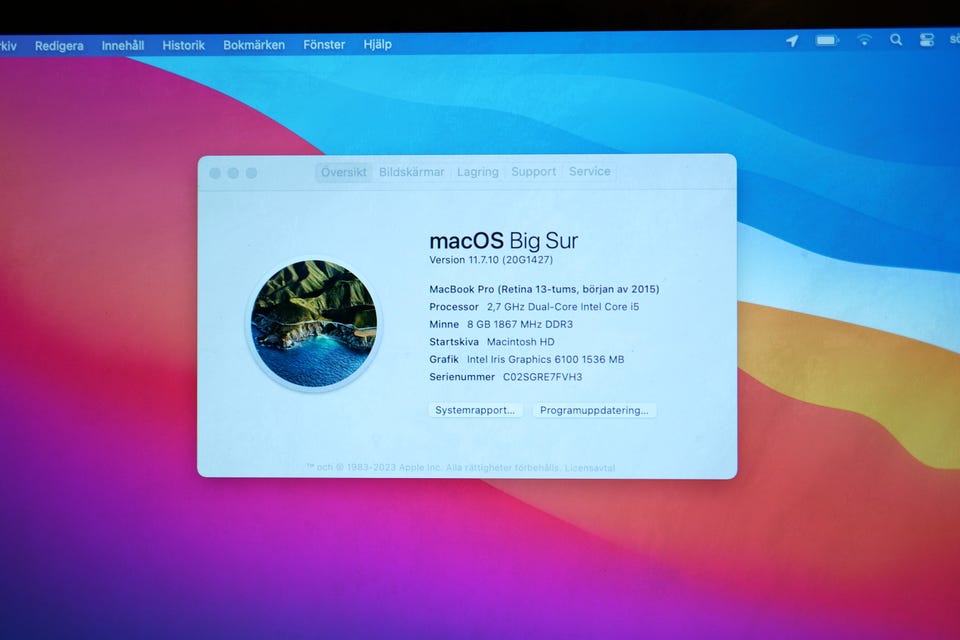Image resolution: width=960 pixels, height=640 pixels.
Task: Open the Wi-Fi menu icon
Action: click(x=864, y=40)
